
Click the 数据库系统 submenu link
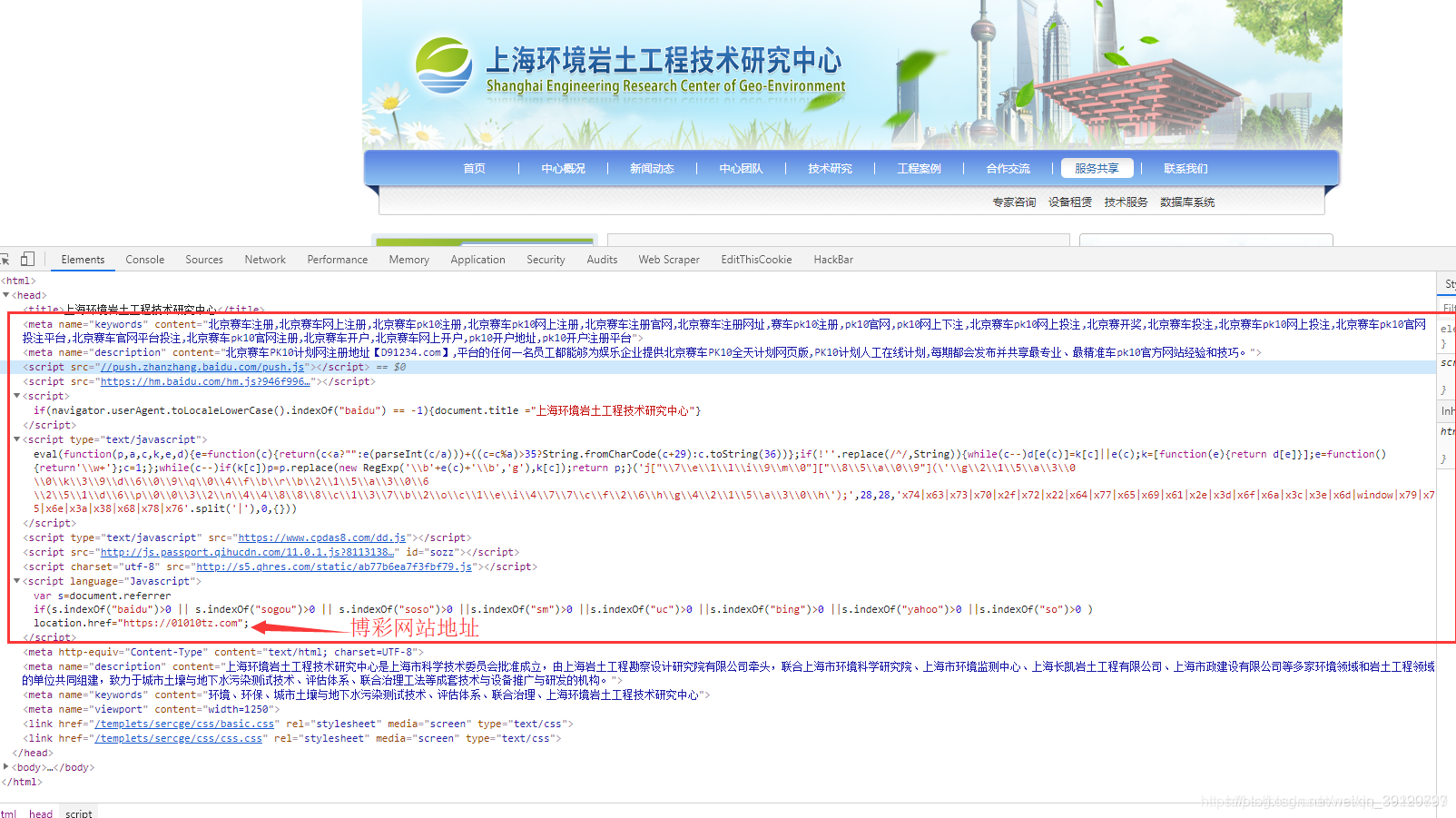[x=1187, y=202]
